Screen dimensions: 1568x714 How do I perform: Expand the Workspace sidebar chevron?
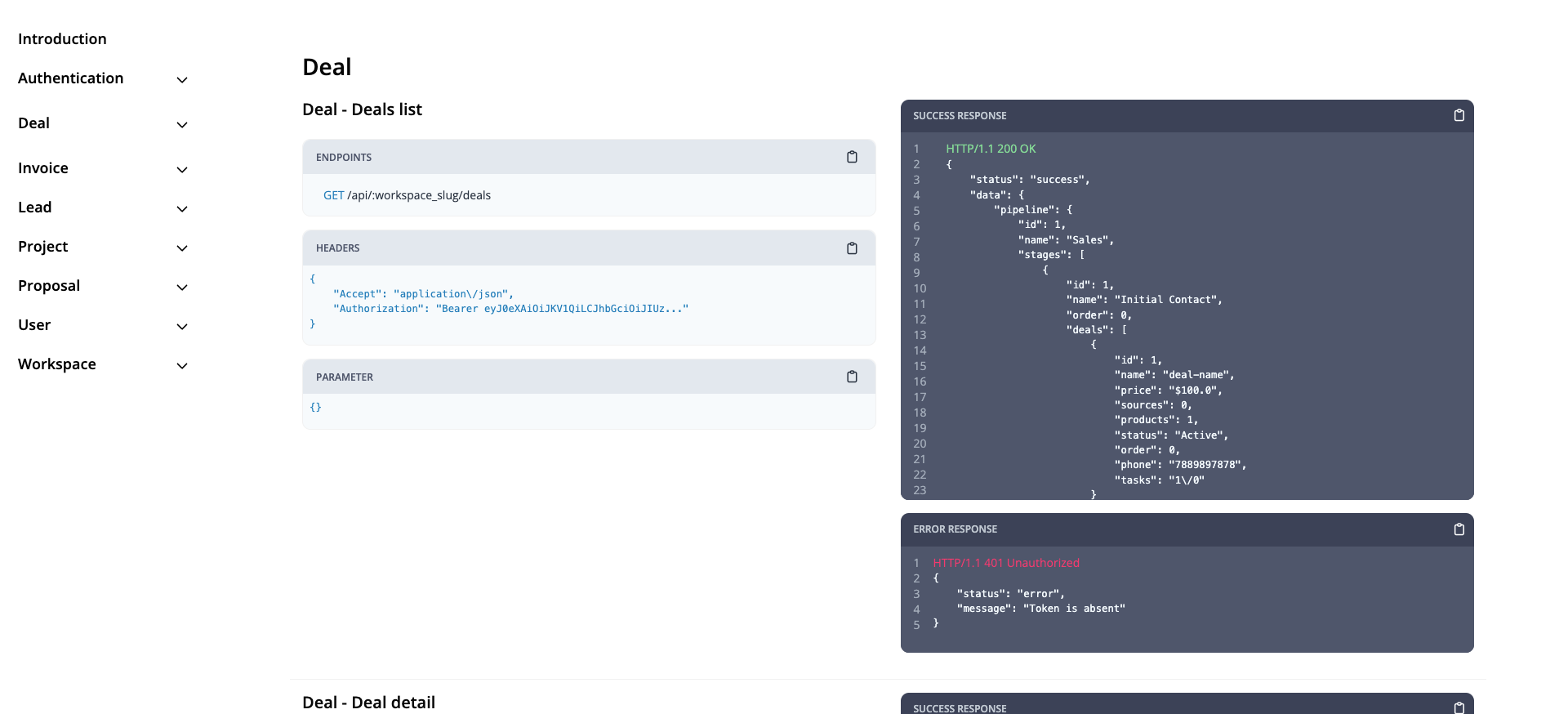182,365
